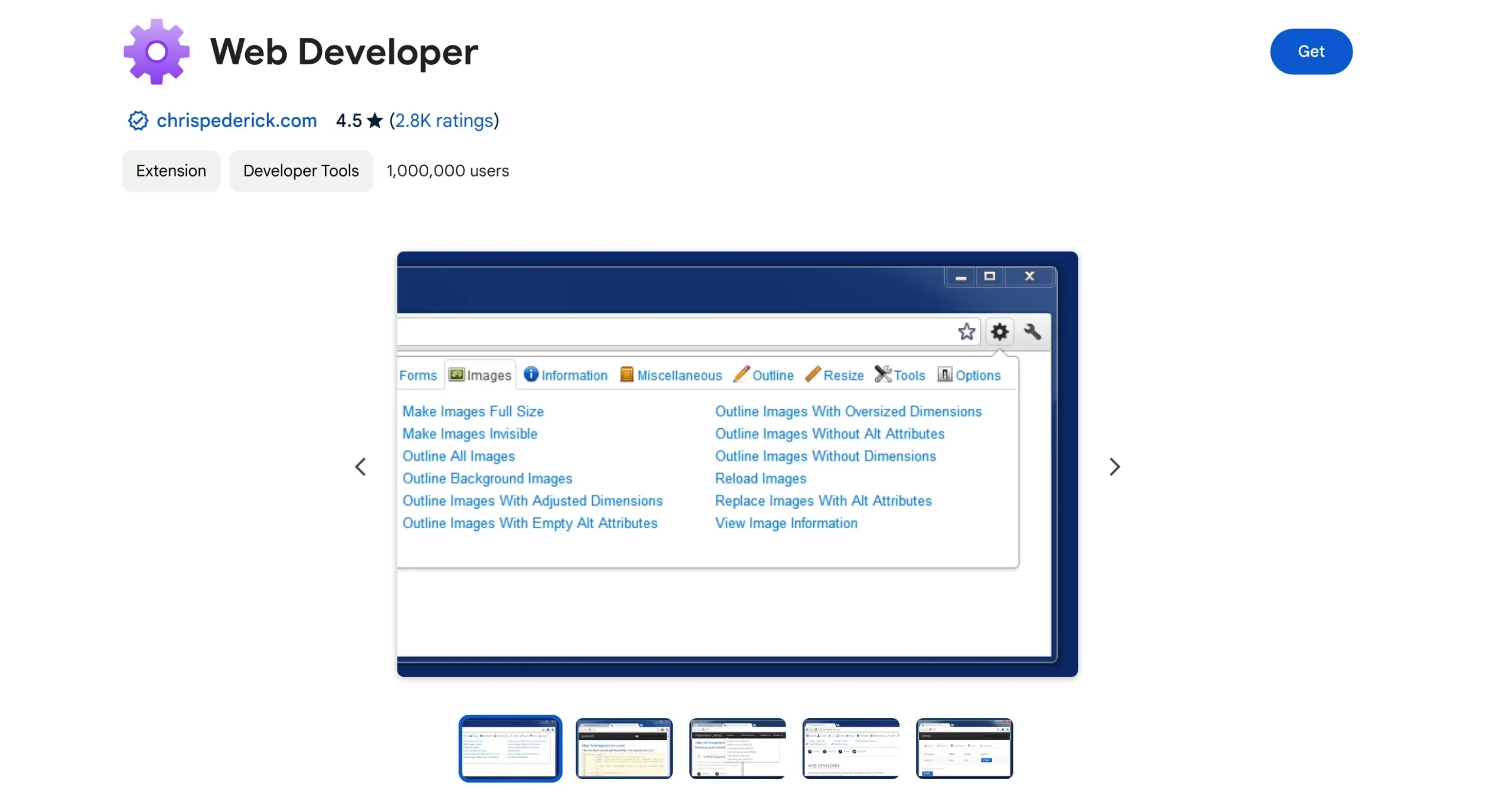Click the gear extension icon in screenshot toolbar
The height and width of the screenshot is (798, 1512).
coord(999,331)
